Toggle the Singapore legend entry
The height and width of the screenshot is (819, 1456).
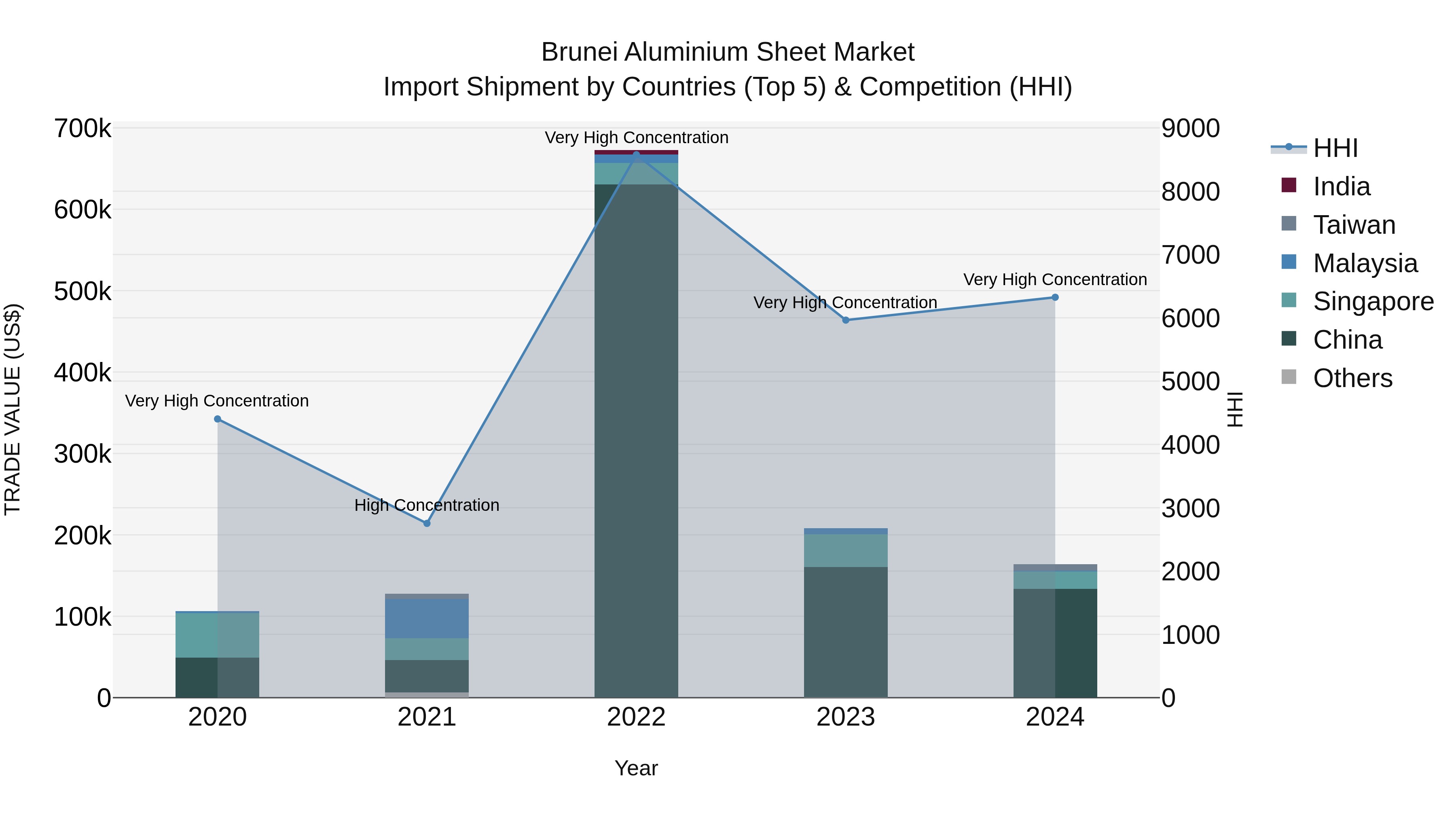[x=1358, y=301]
